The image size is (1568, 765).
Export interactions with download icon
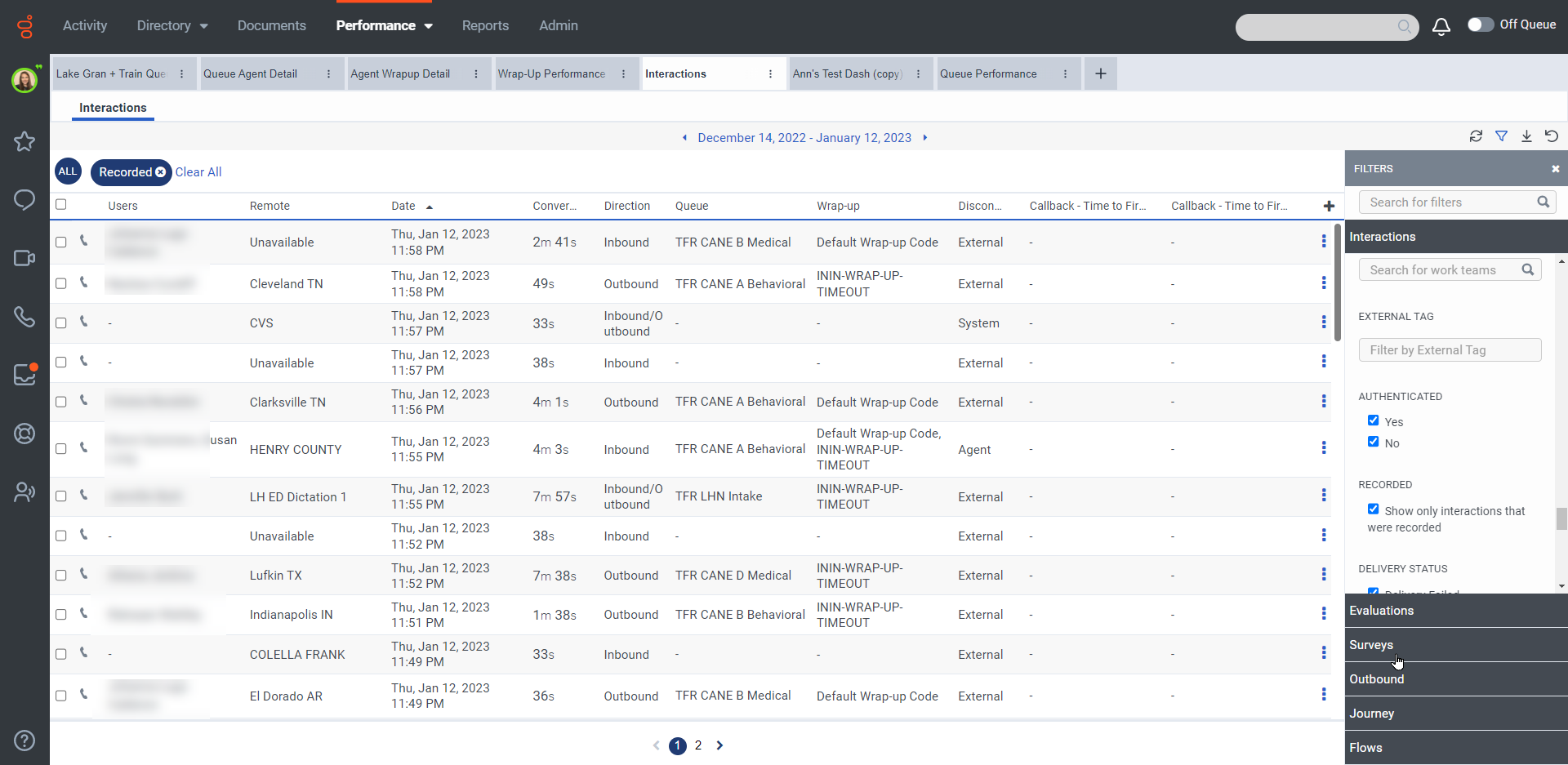[1526, 136]
